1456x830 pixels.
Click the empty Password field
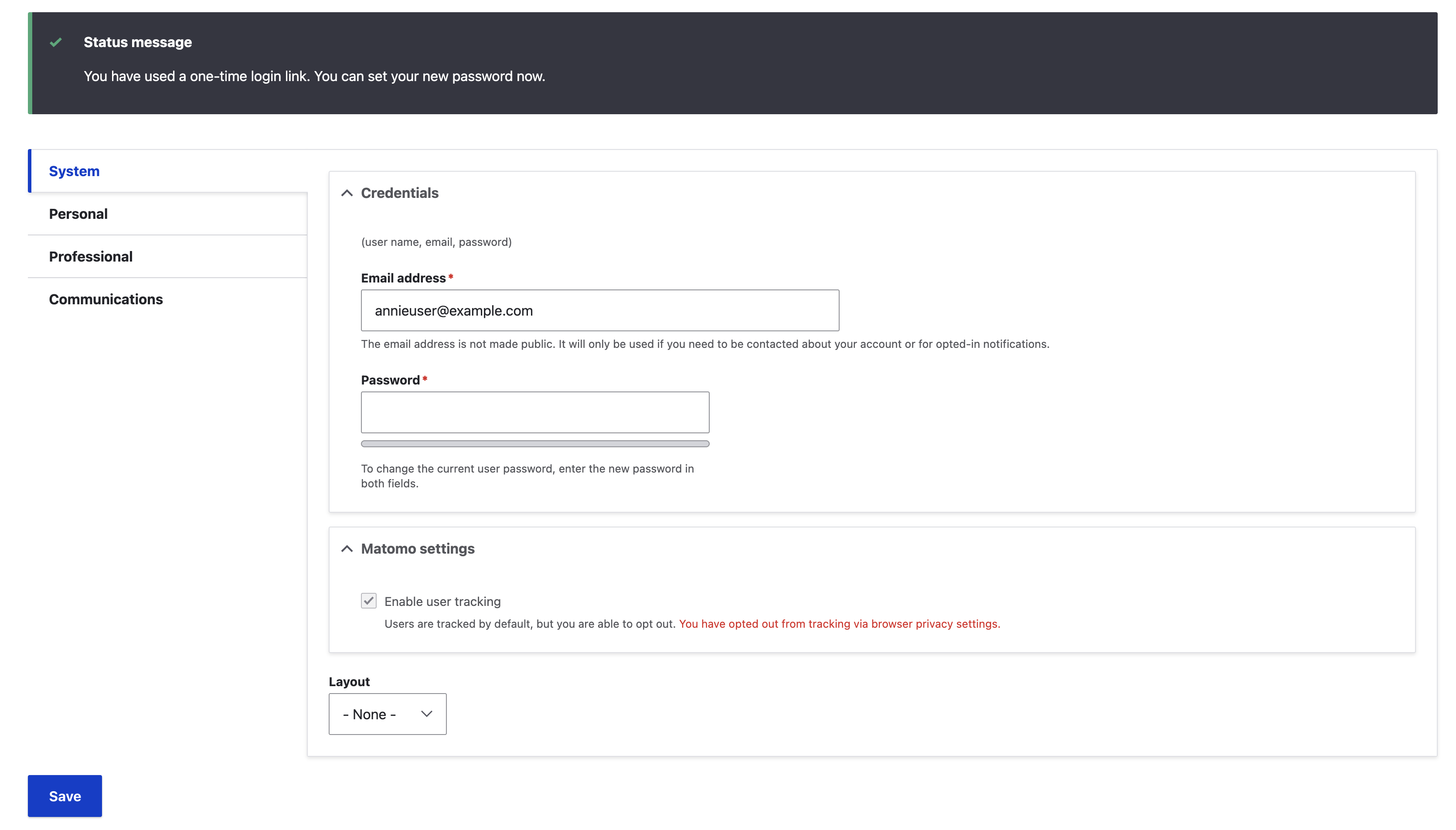[535, 412]
